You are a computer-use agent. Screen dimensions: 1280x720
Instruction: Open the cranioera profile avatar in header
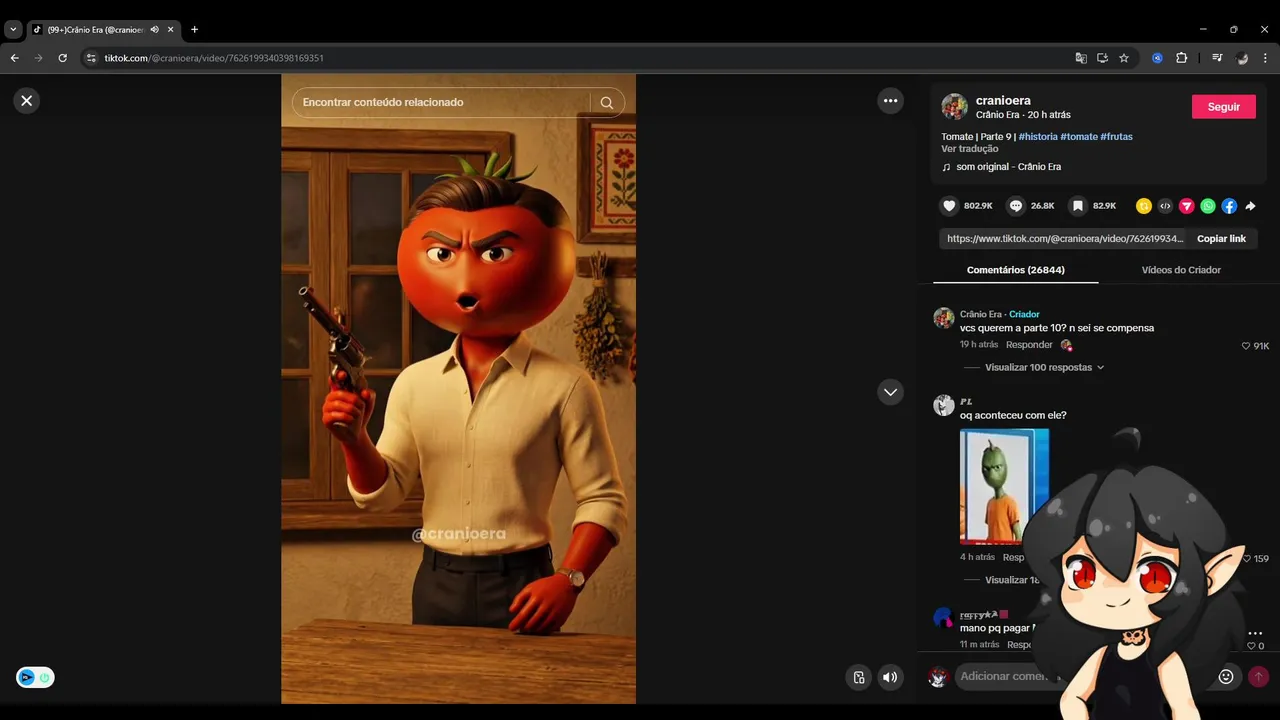tap(954, 106)
